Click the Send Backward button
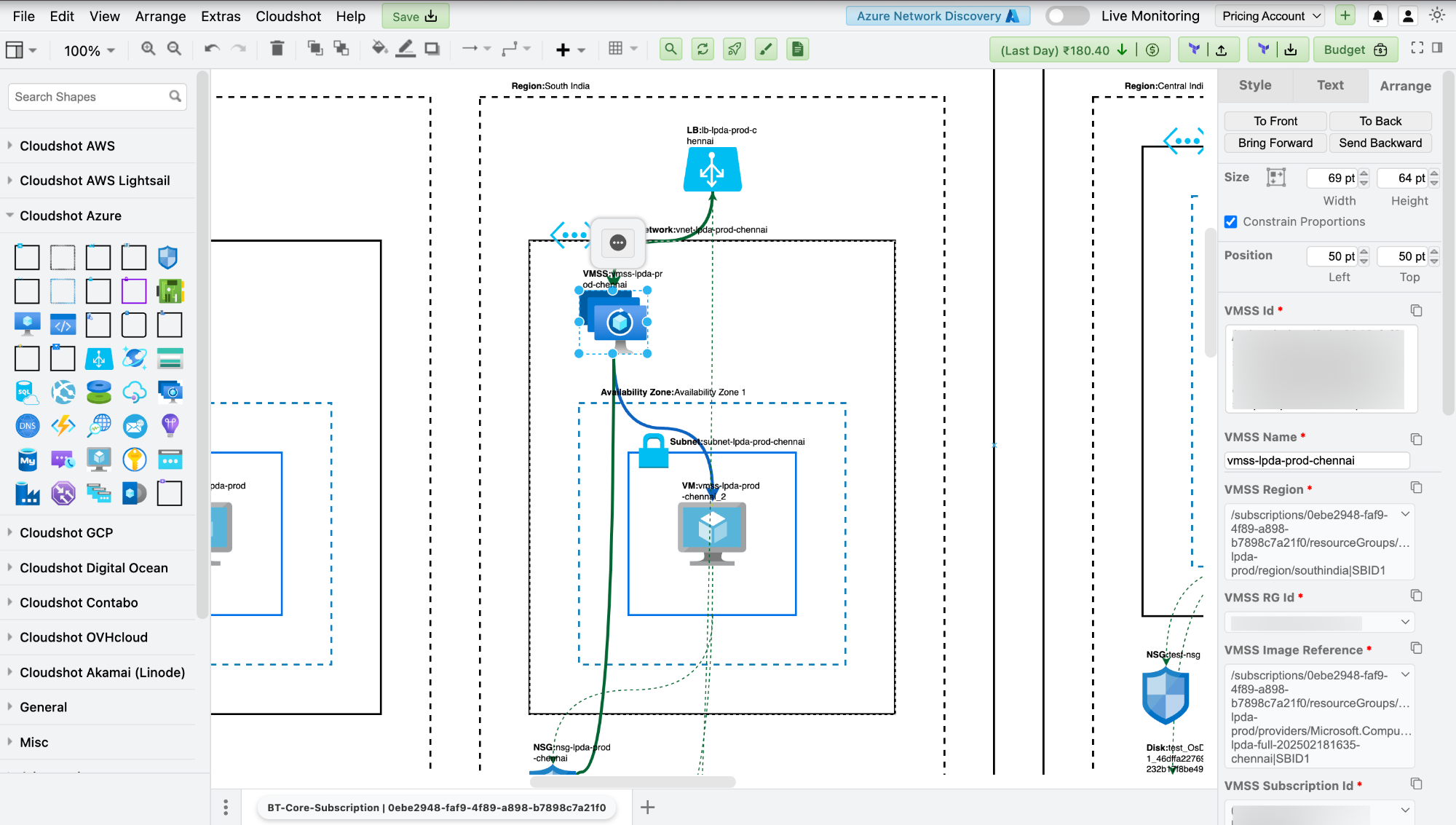1456x825 pixels. click(1380, 143)
